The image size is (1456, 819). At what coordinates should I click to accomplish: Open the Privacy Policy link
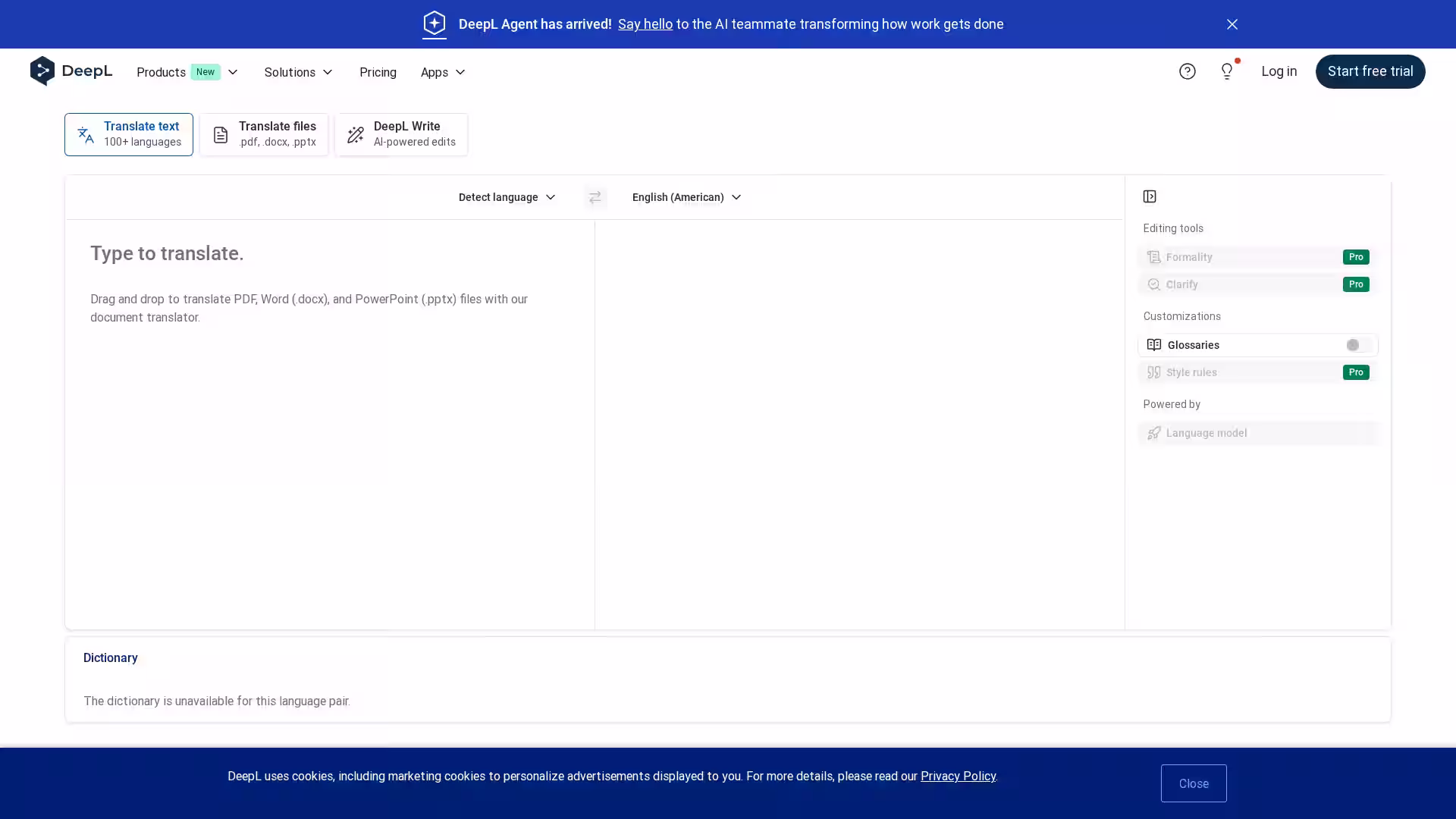tap(958, 776)
